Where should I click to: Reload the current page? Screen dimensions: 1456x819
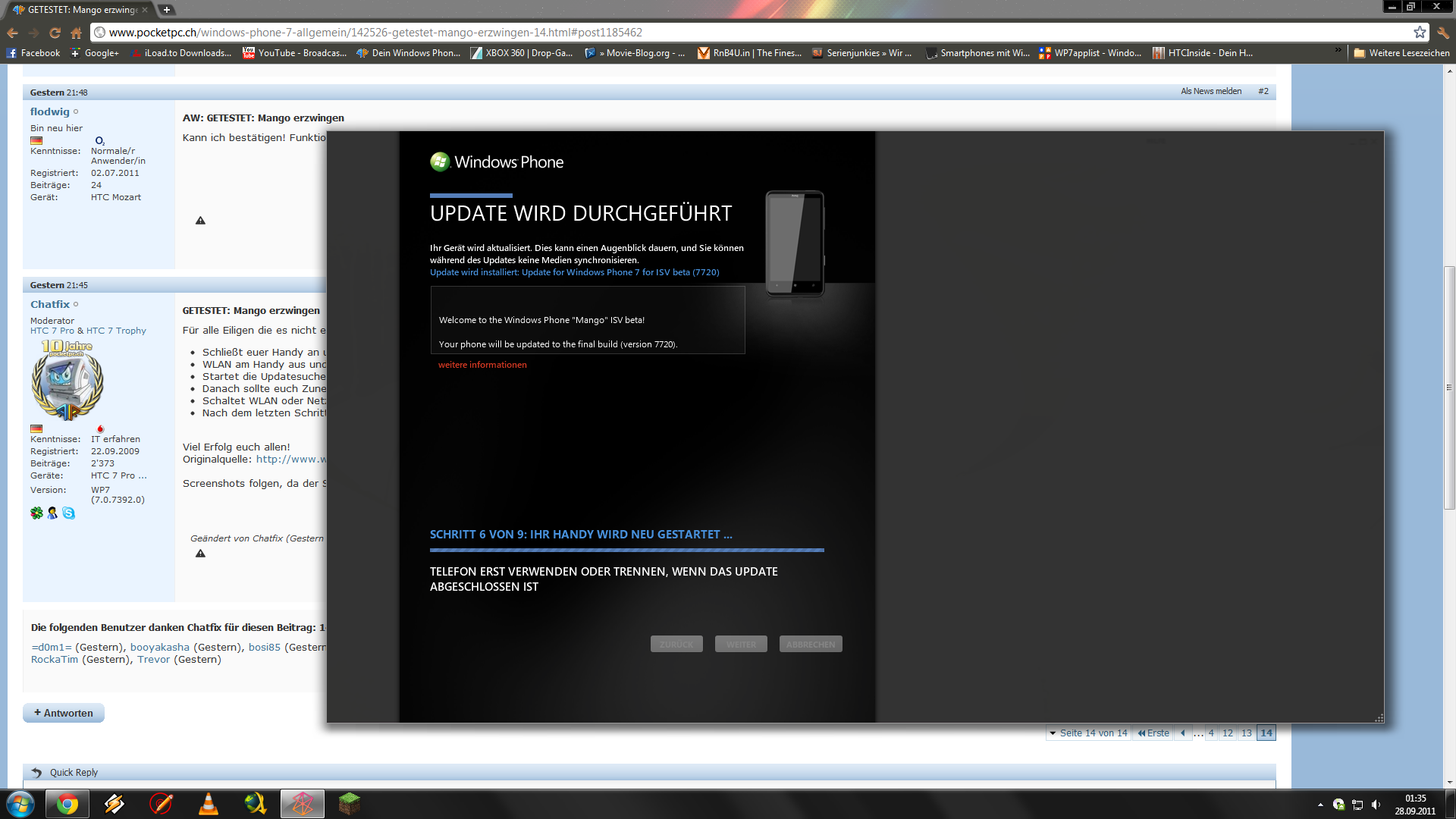tap(55, 33)
